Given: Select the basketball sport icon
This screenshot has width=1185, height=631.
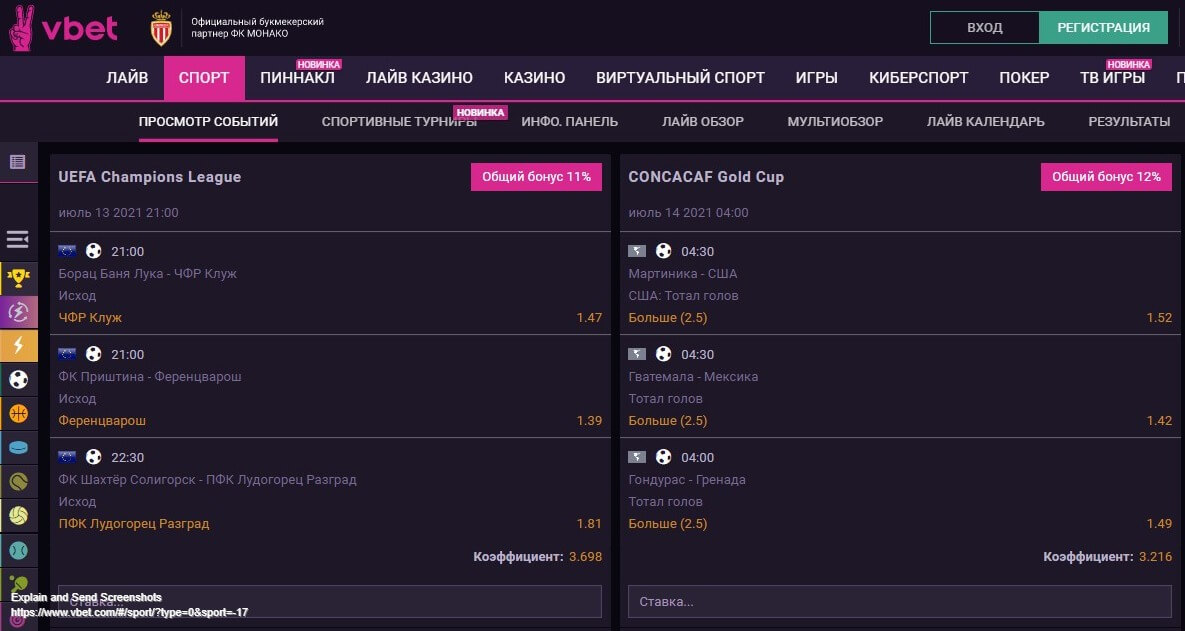Looking at the screenshot, I should coord(18,413).
